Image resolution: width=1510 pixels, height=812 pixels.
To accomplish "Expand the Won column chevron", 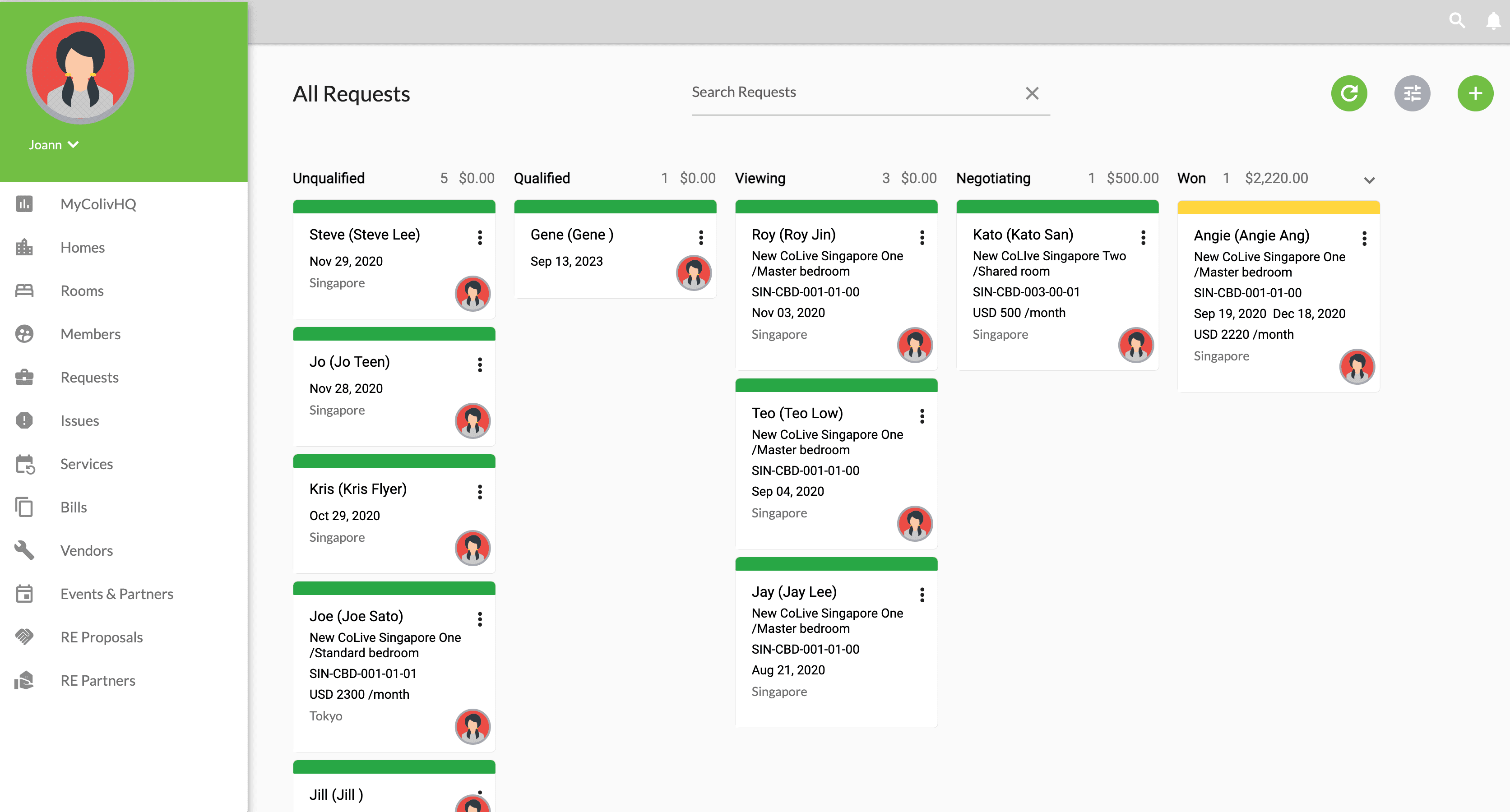I will coord(1369,180).
